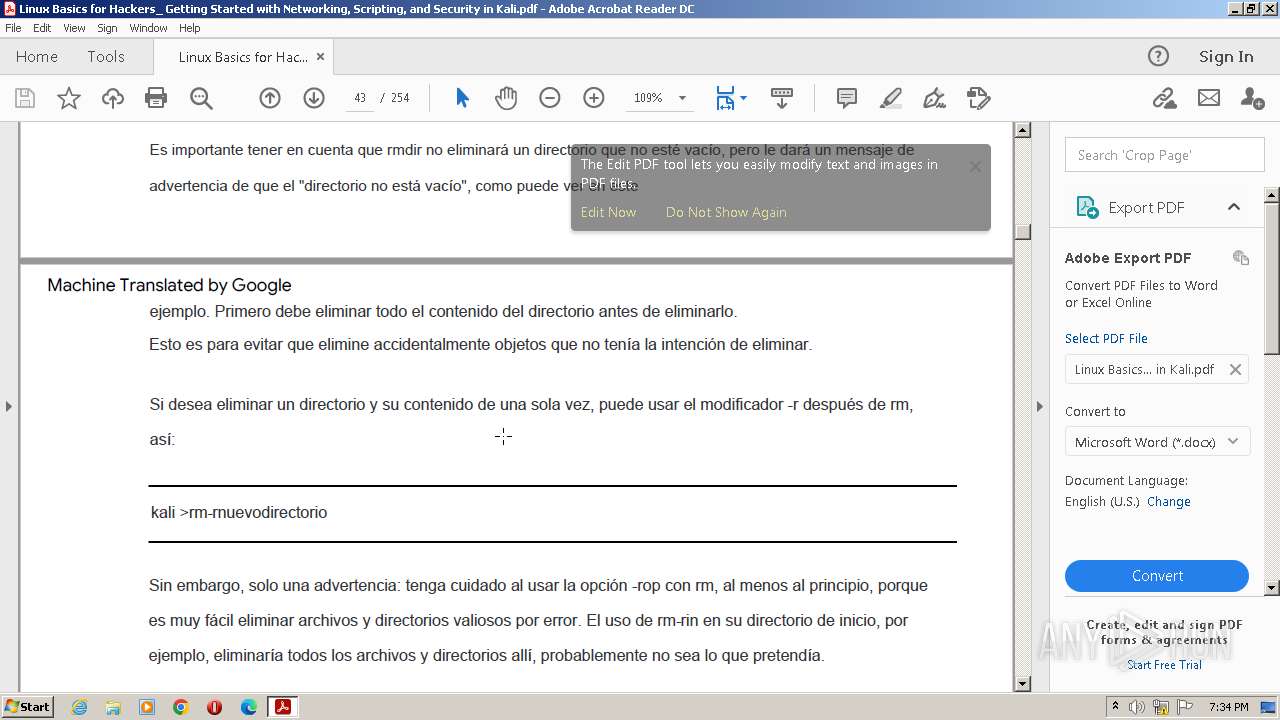Viewport: 1280px width, 720px height.
Task: Activate the hand pan tool
Action: (506, 98)
